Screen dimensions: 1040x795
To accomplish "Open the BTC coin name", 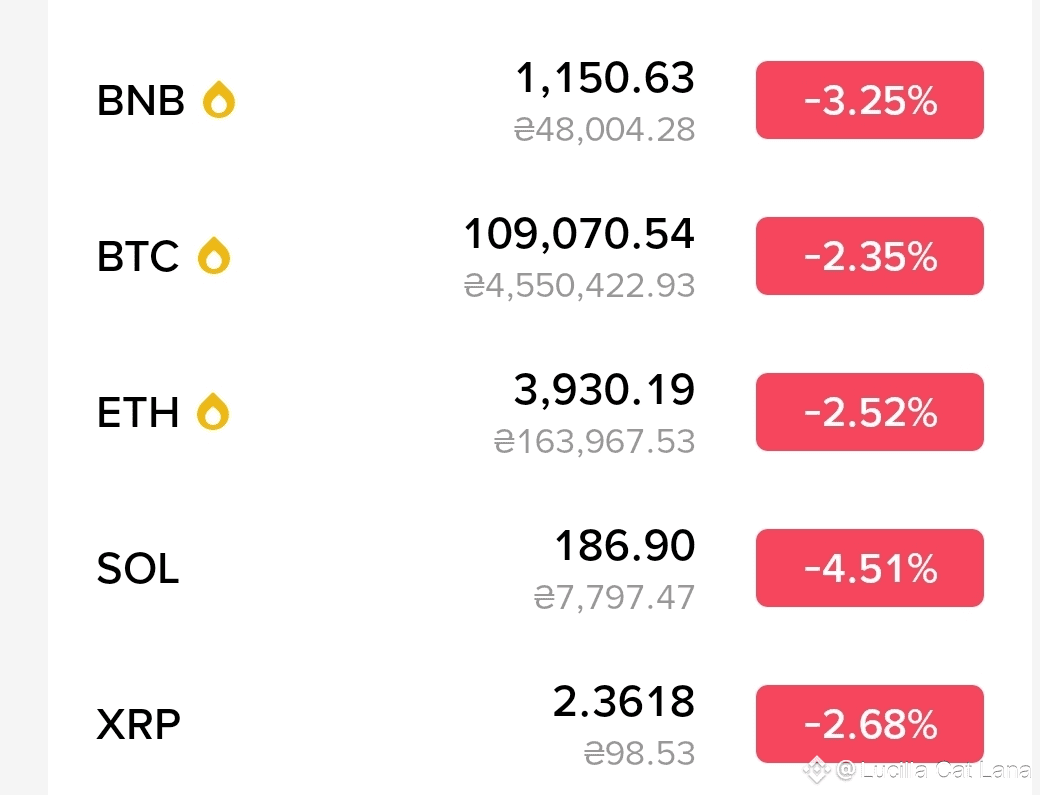I will pyautogui.click(x=138, y=256).
